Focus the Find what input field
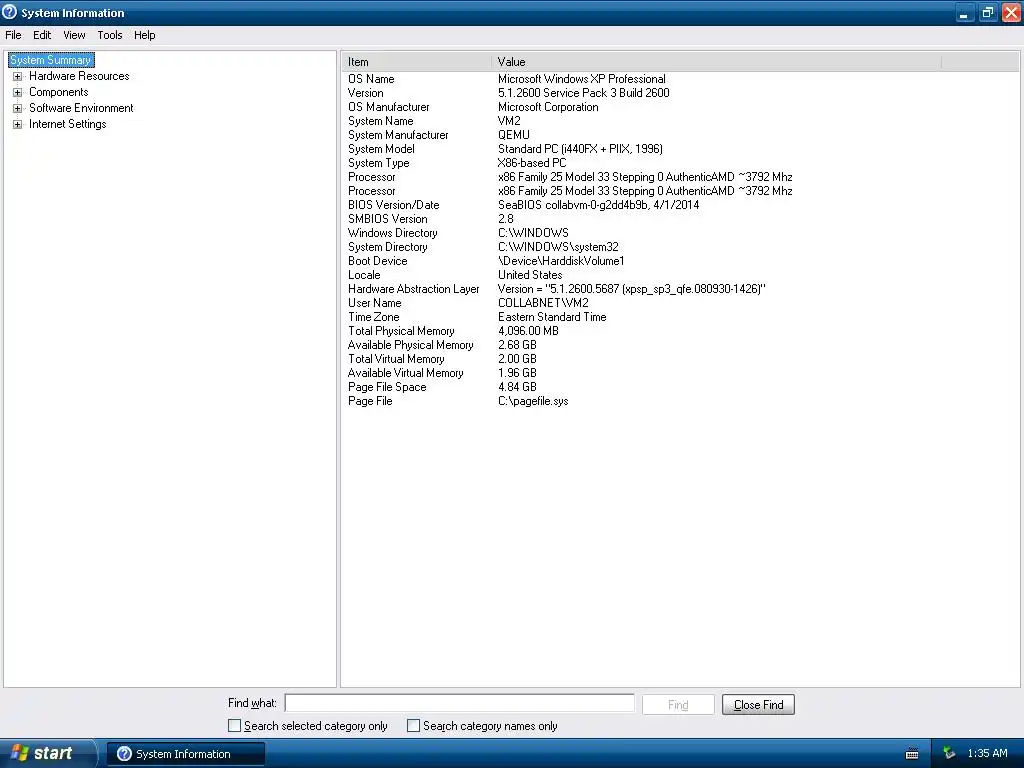 [x=460, y=703]
